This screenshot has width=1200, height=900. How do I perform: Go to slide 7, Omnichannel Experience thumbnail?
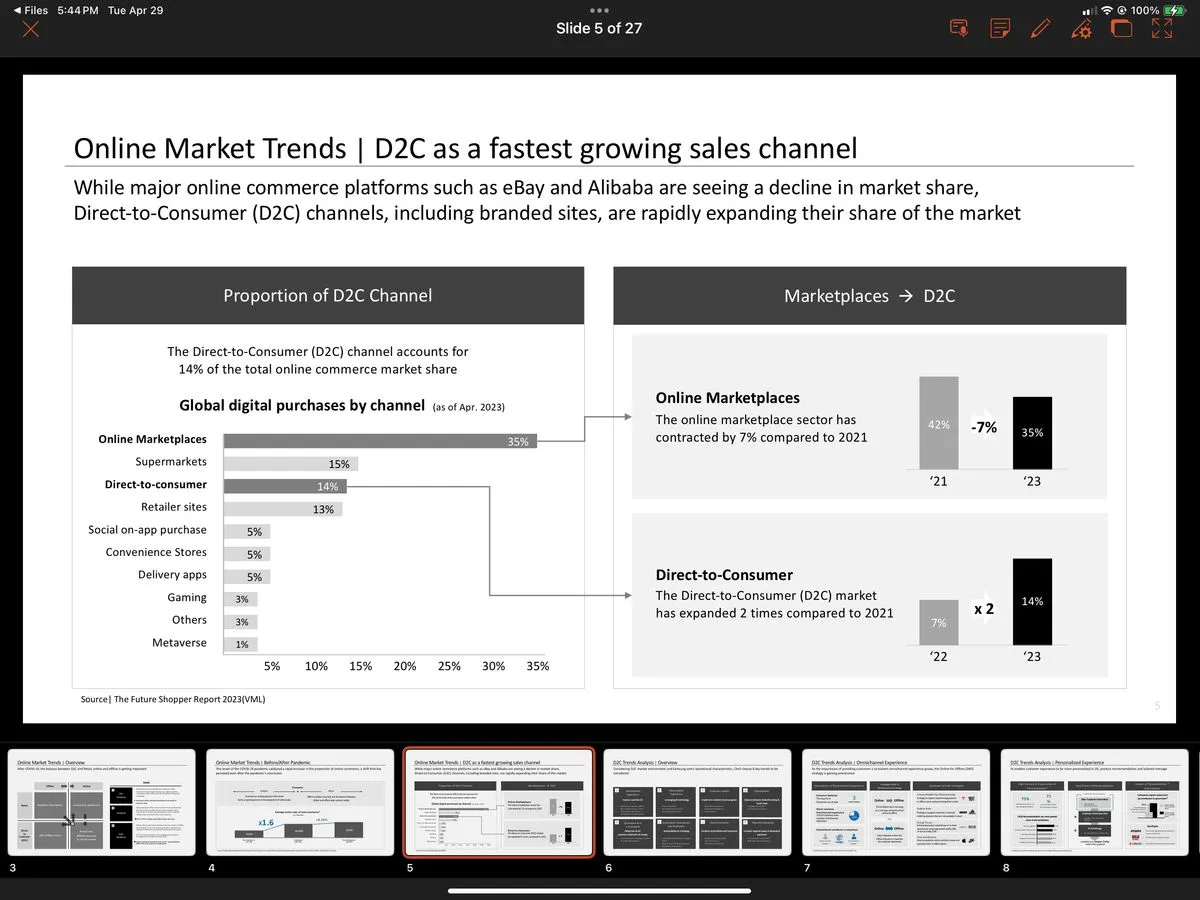896,803
